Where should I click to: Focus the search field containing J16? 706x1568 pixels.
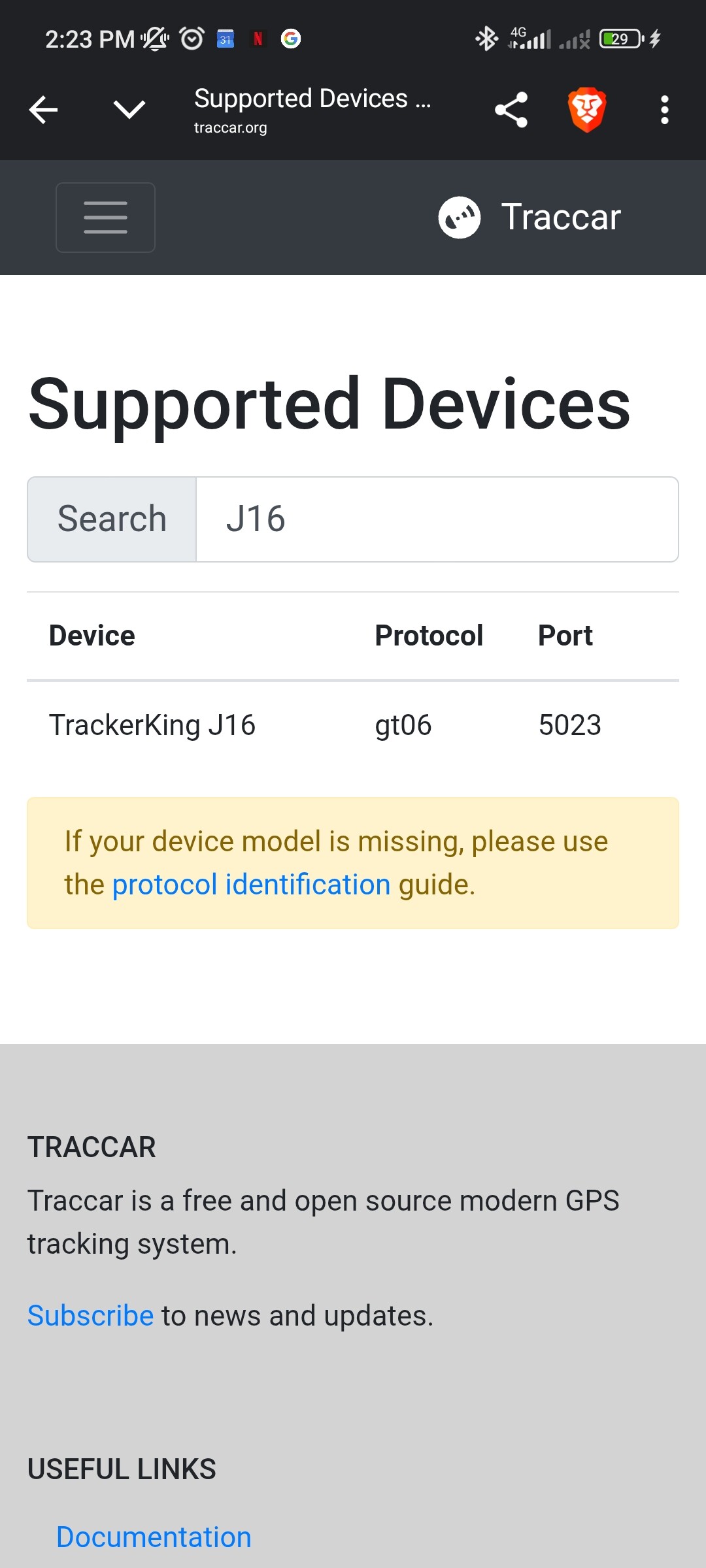pyautogui.click(x=437, y=519)
